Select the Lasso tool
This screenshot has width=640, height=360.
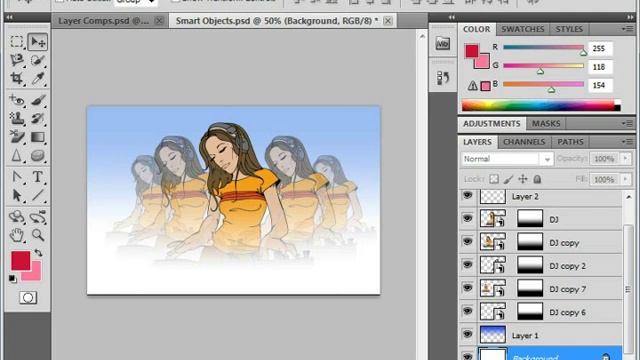tap(17, 60)
